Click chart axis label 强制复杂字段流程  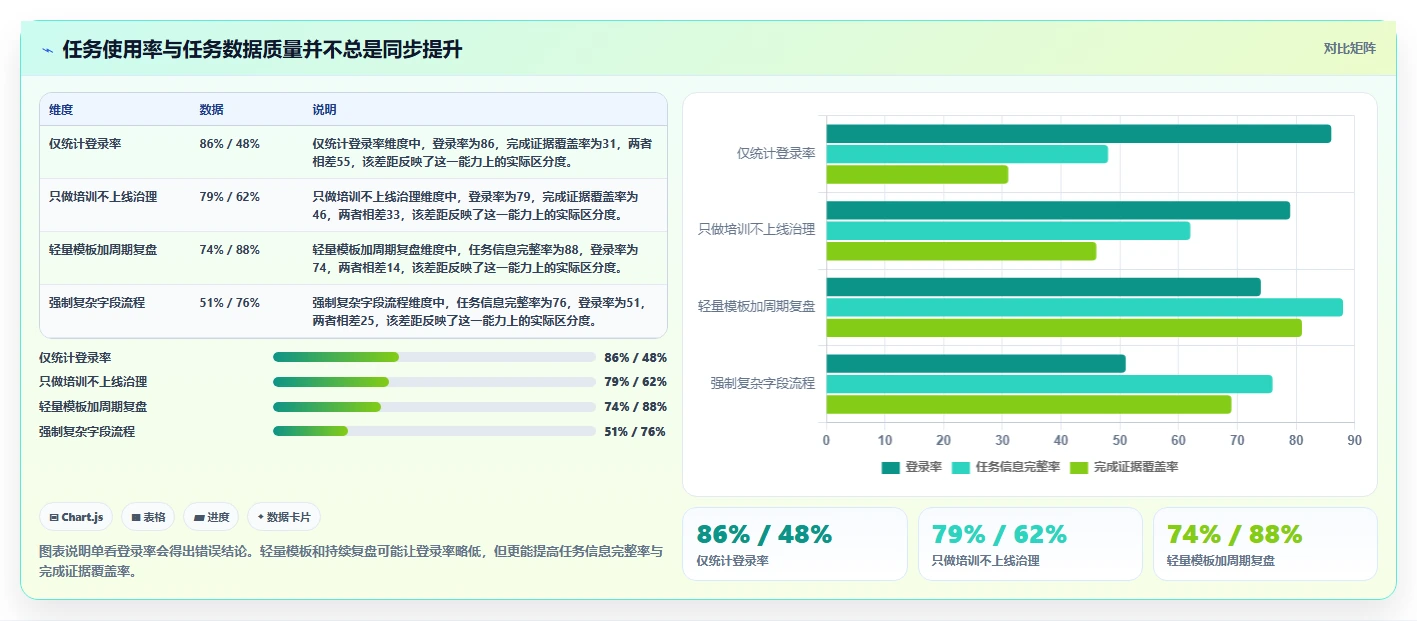(x=763, y=383)
